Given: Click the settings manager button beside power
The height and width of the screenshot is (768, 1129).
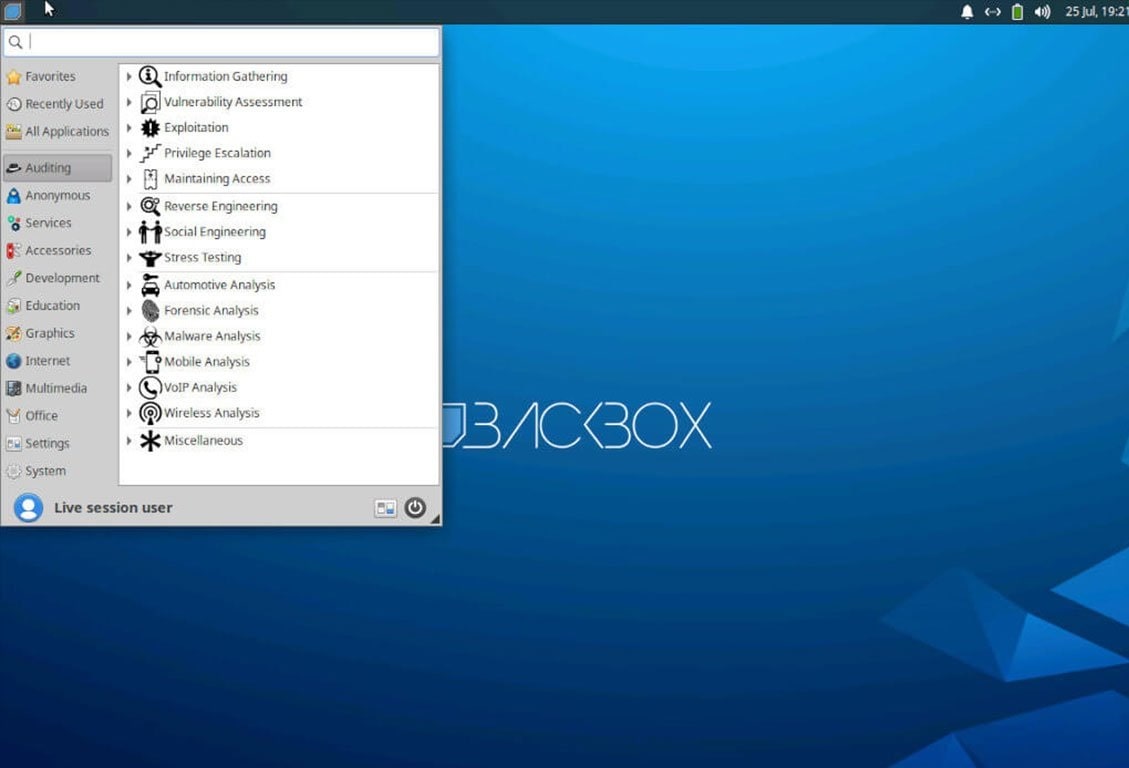Looking at the screenshot, I should tap(385, 508).
